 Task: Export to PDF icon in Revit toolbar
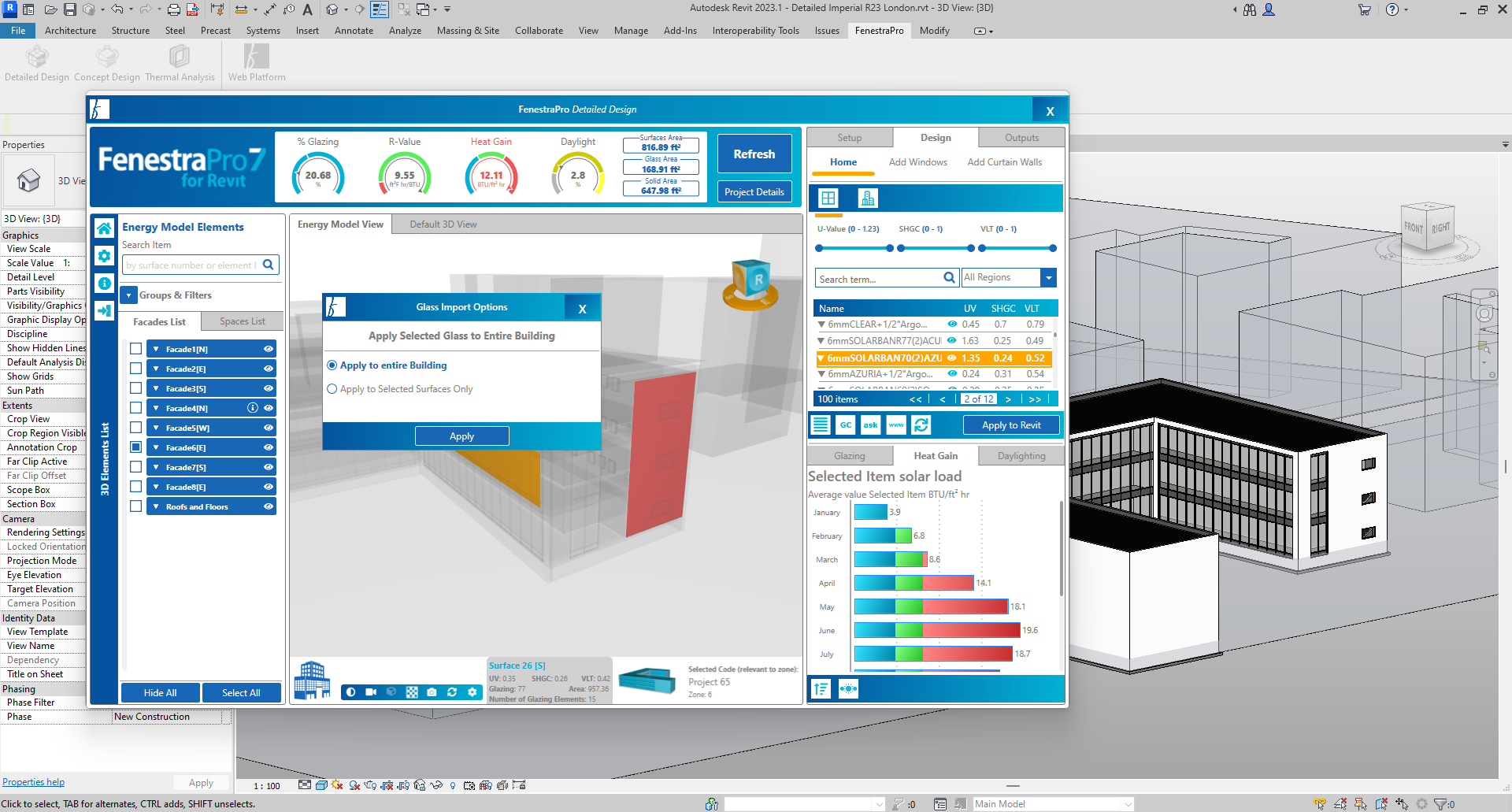(192, 9)
